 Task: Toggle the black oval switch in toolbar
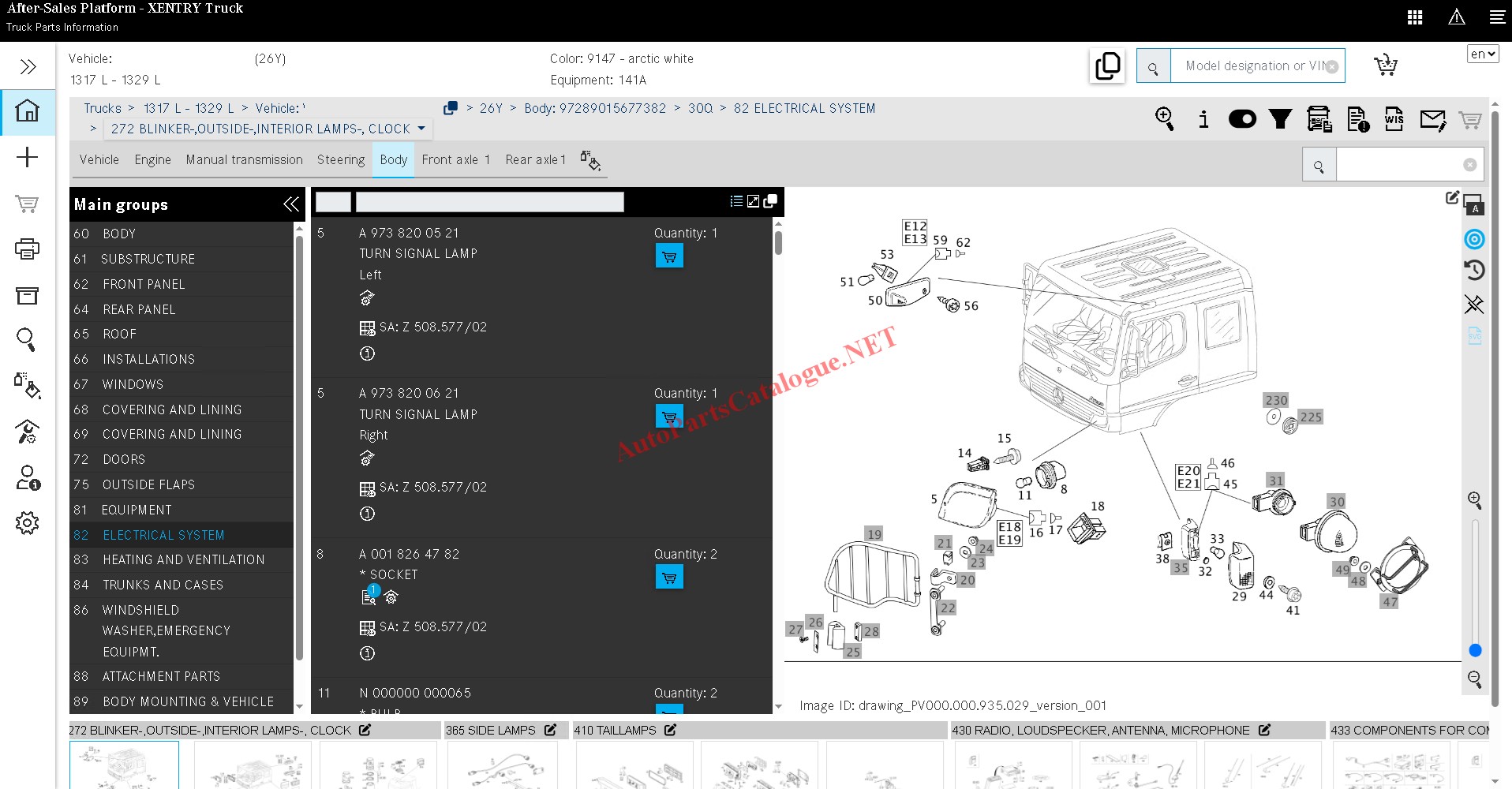[1242, 119]
